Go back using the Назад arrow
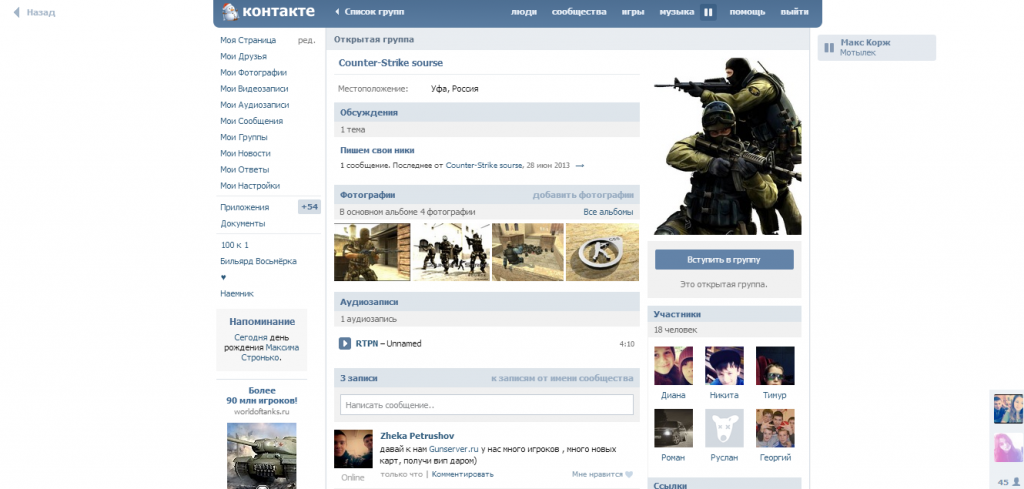 17,13
